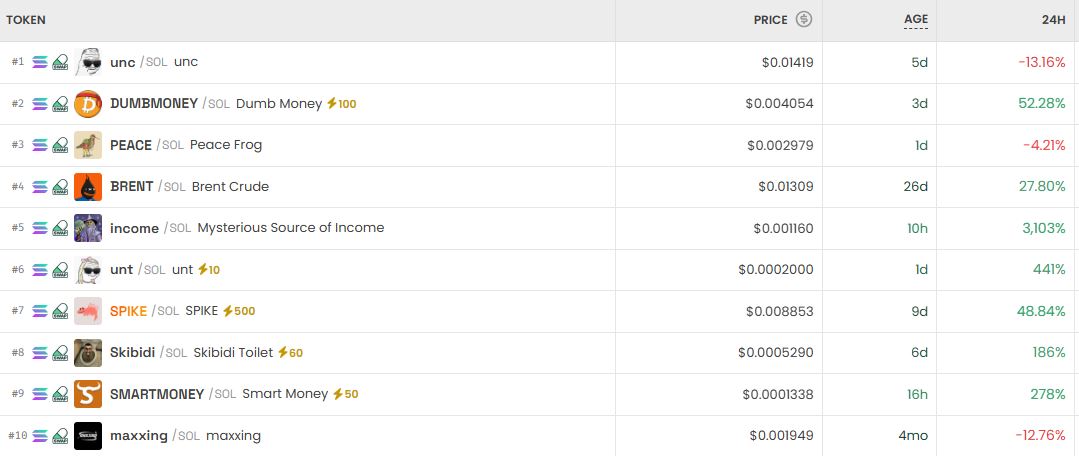Click the orange SPIKE boost lightning 500
The width and height of the screenshot is (1079, 456).
point(238,311)
